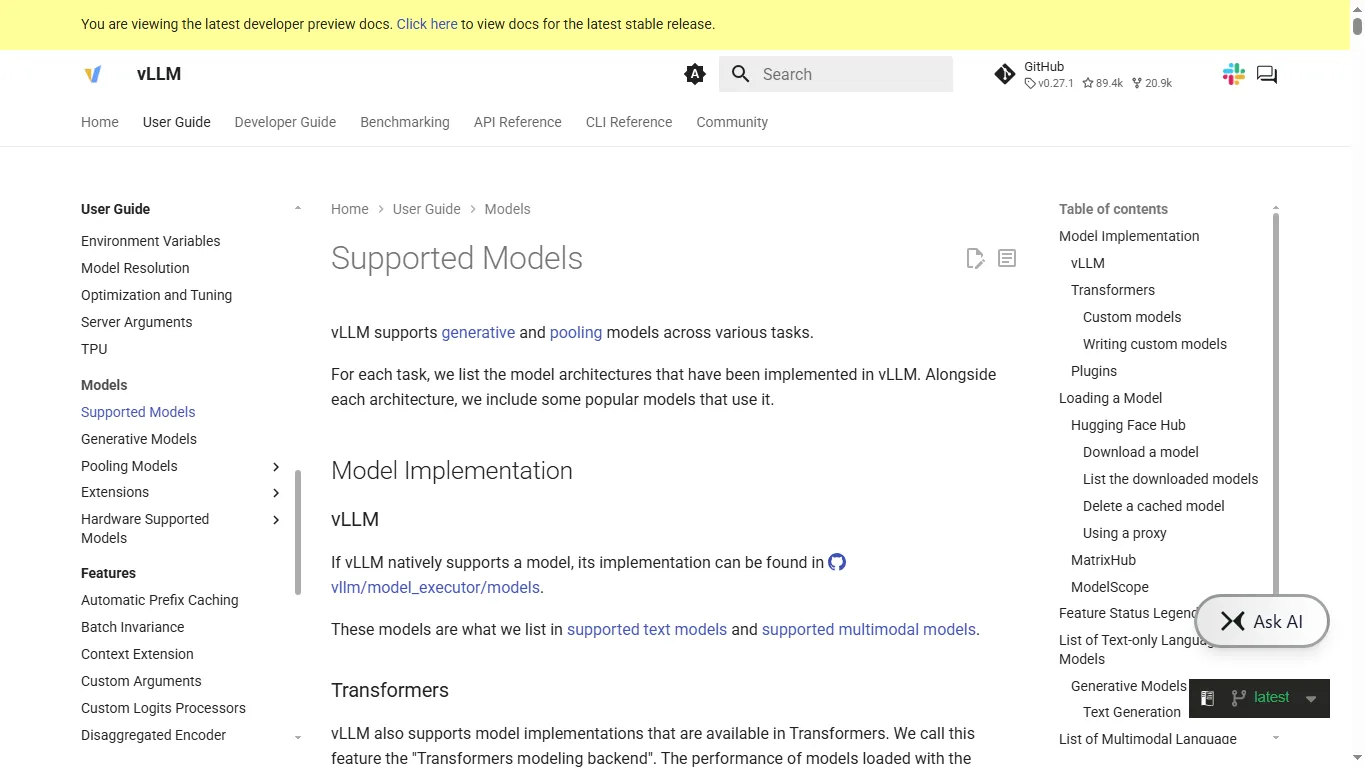Click the 'Click here' stable docs link
This screenshot has width=1365, height=768.
[427, 24]
